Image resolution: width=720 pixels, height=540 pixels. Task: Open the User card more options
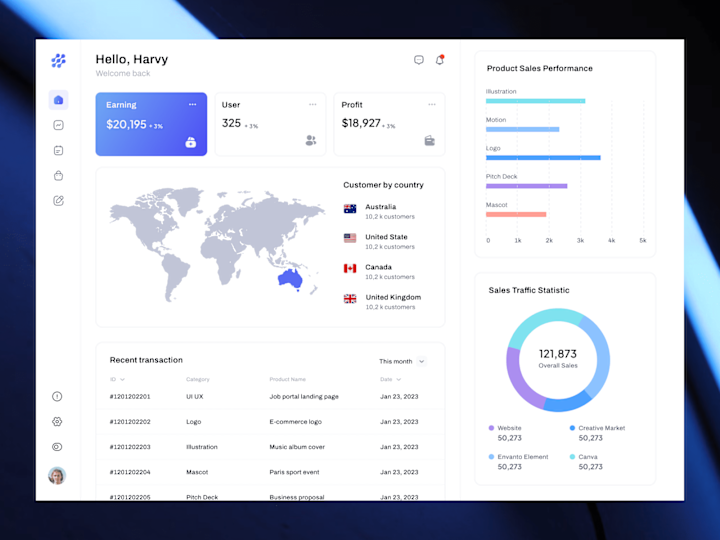coord(313,105)
